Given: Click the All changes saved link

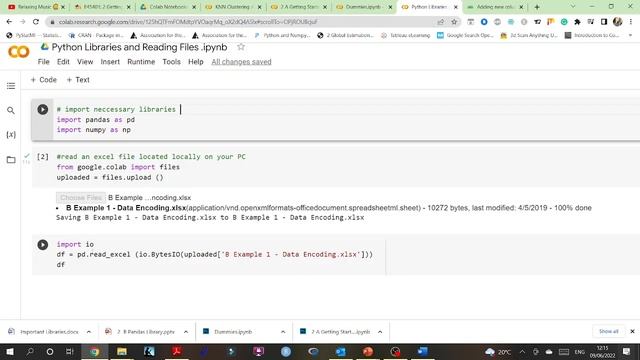Looking at the screenshot, I should pyautogui.click(x=241, y=62).
